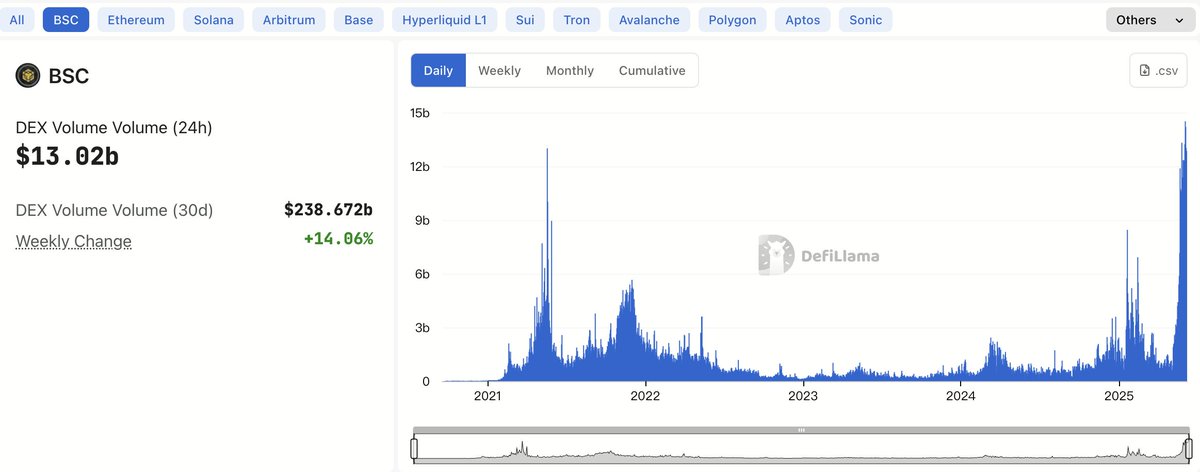1200x472 pixels.
Task: Click the $238.672b 30d volume value
Action: pos(328,210)
